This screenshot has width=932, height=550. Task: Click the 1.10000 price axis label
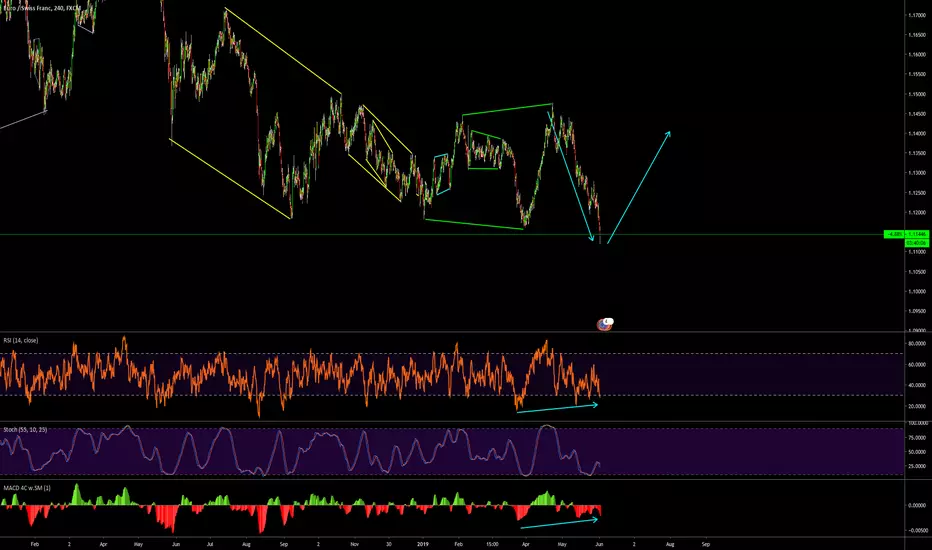click(917, 291)
